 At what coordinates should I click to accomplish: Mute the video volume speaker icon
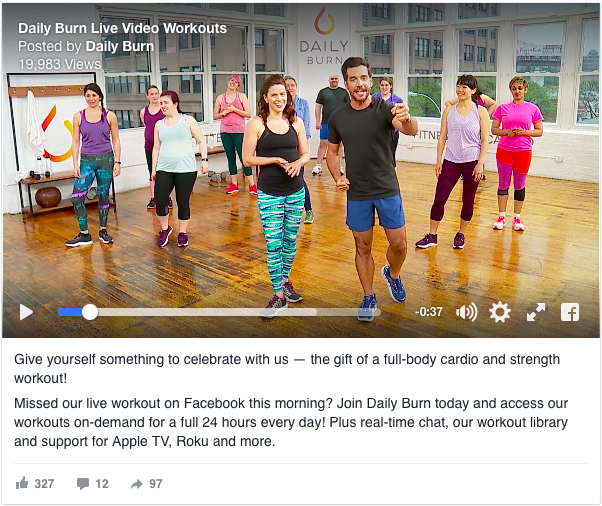[x=466, y=312]
